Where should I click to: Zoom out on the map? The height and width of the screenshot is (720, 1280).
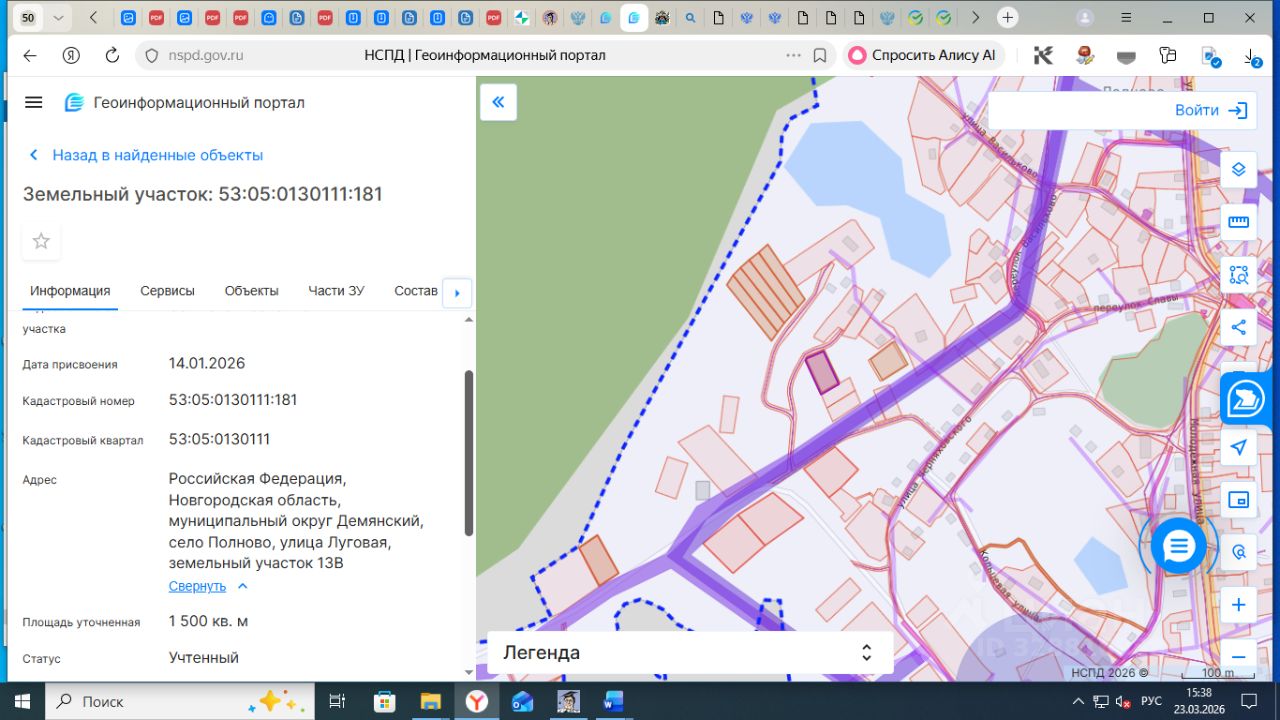point(1238,657)
